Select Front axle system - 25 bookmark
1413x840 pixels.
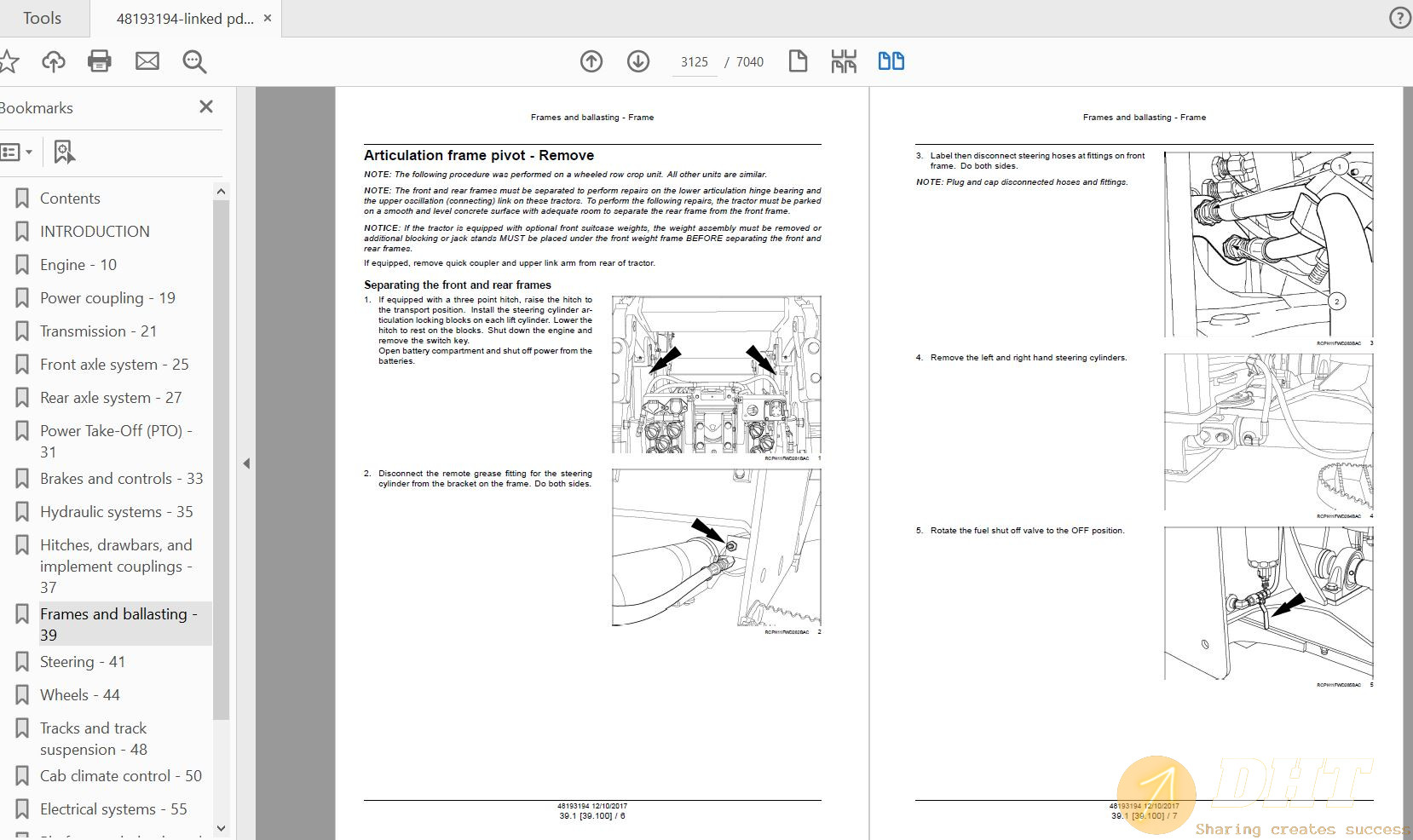[114, 365]
